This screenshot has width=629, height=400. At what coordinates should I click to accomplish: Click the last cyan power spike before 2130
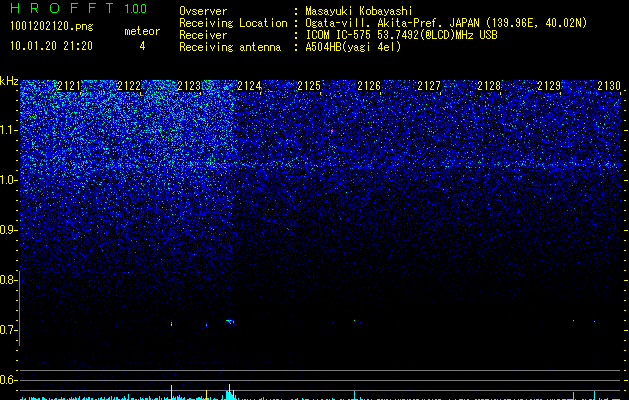pyautogui.click(x=594, y=395)
